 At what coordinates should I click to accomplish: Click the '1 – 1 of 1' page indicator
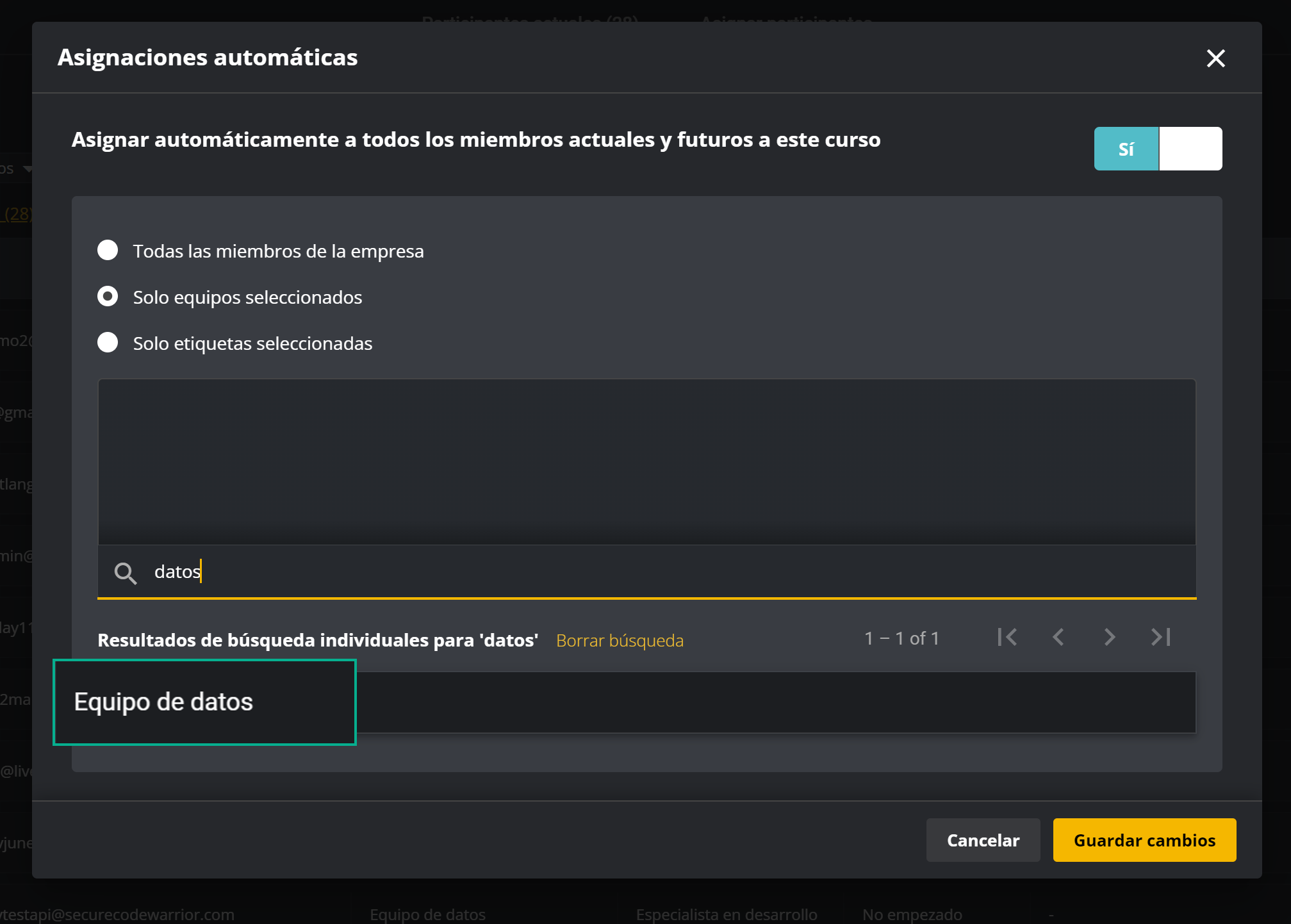[901, 638]
